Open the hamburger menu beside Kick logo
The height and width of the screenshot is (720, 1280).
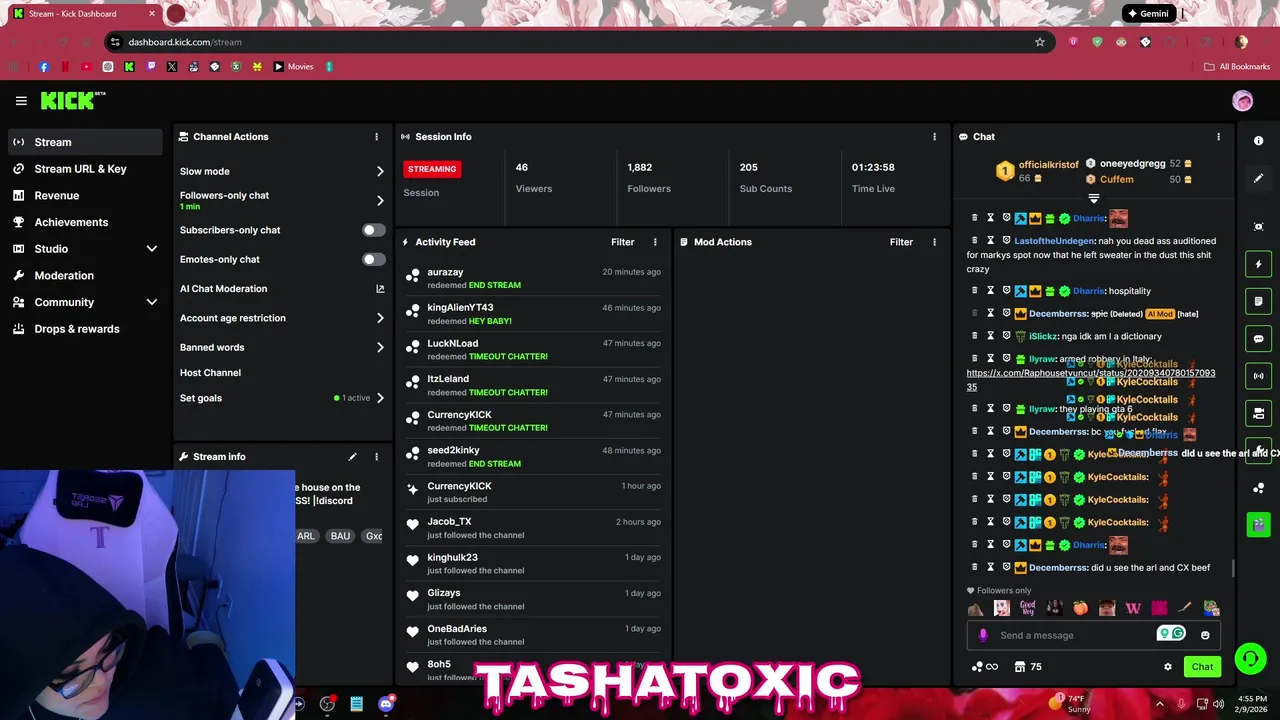[21, 101]
